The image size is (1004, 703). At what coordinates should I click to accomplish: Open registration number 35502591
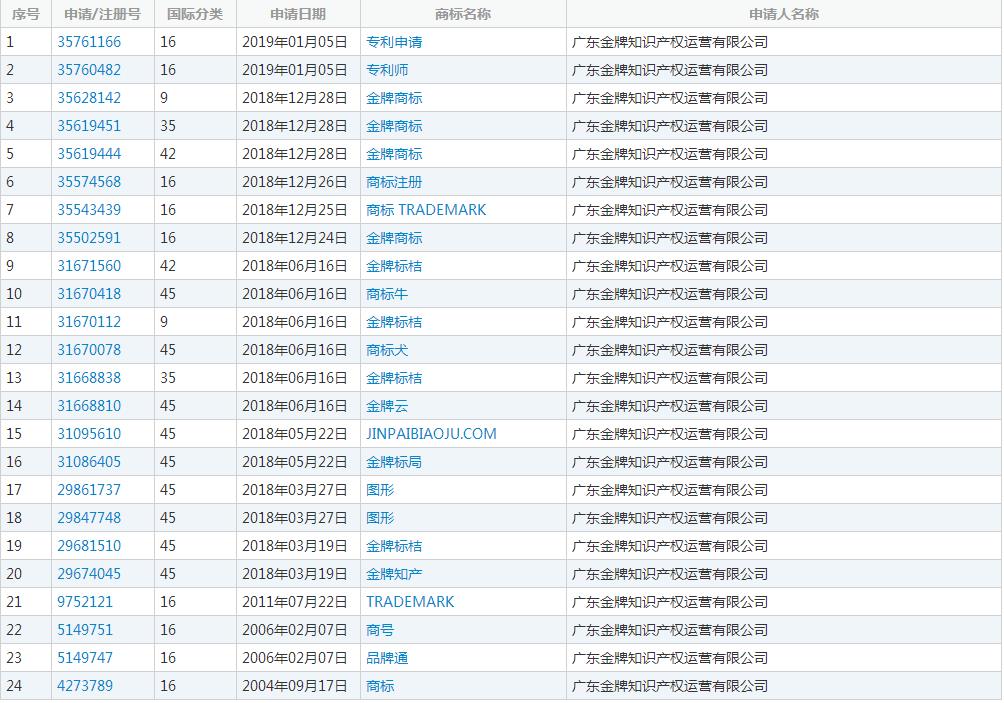(x=89, y=238)
